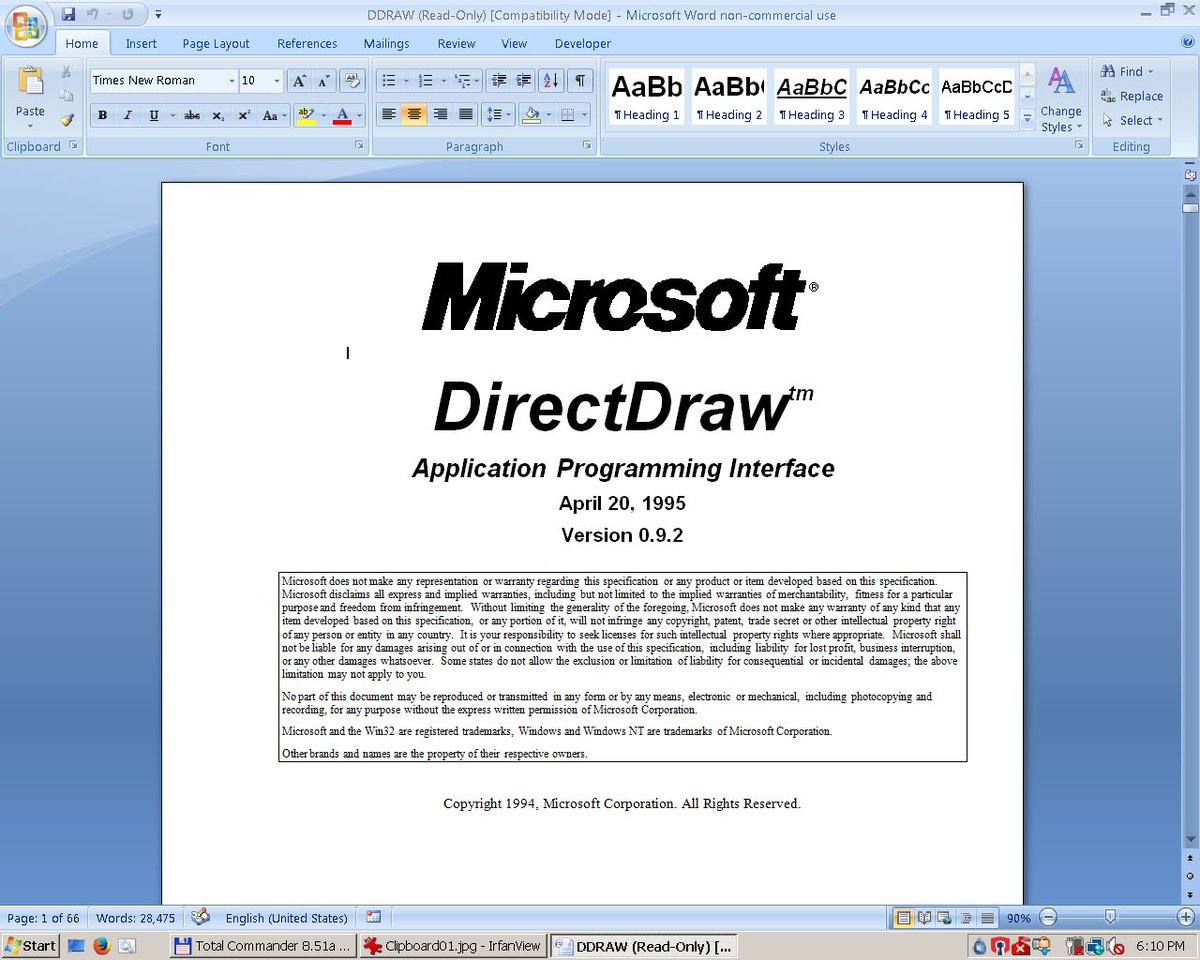
Task: Click the Copy icon in Clipboard group
Action: tap(66, 96)
